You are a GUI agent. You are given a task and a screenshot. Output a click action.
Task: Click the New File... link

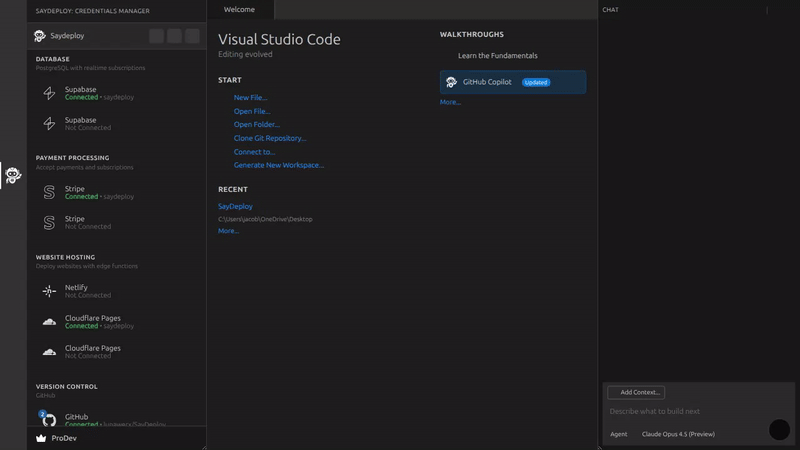(x=251, y=97)
